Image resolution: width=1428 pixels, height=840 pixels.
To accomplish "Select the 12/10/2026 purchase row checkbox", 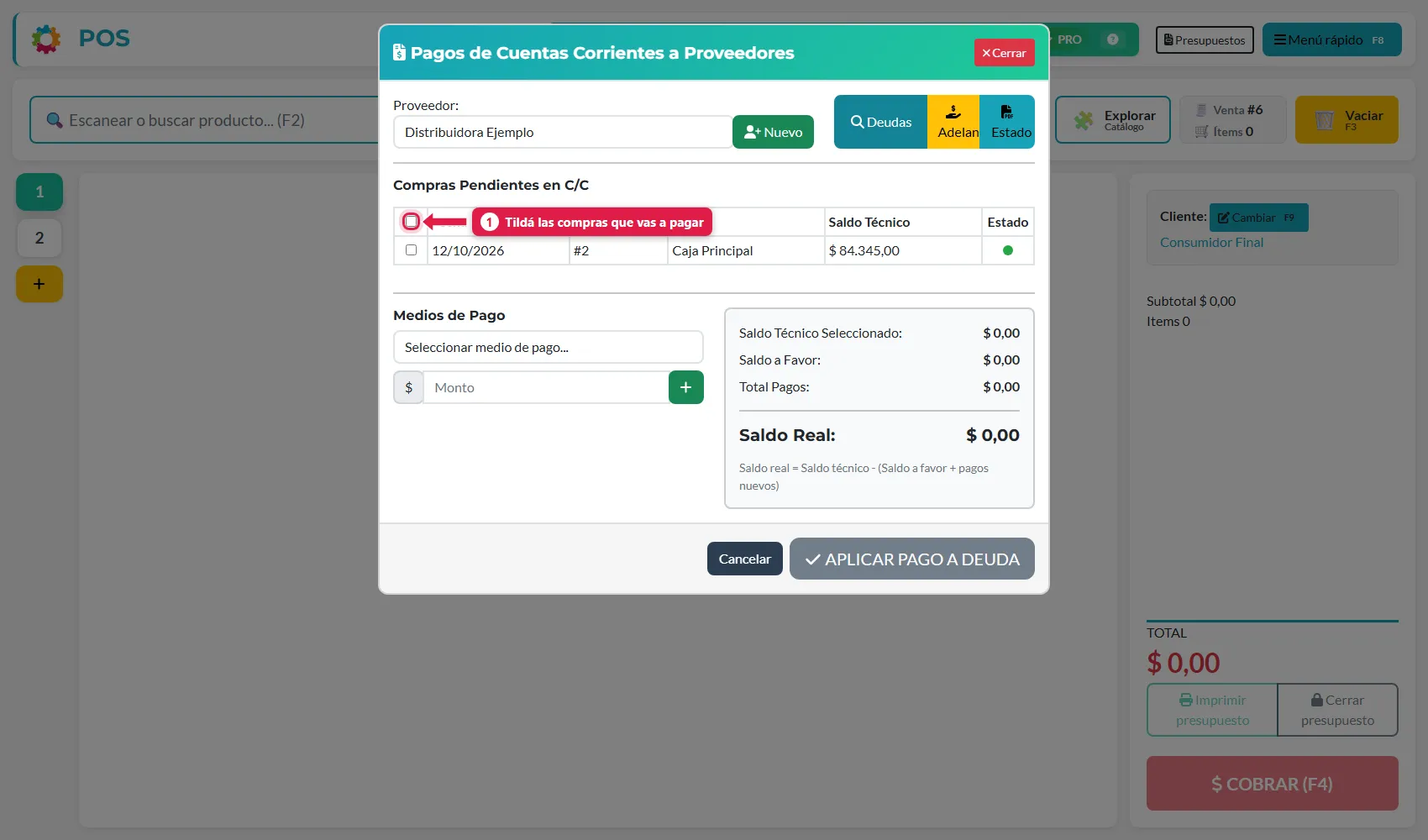I will click(x=411, y=250).
